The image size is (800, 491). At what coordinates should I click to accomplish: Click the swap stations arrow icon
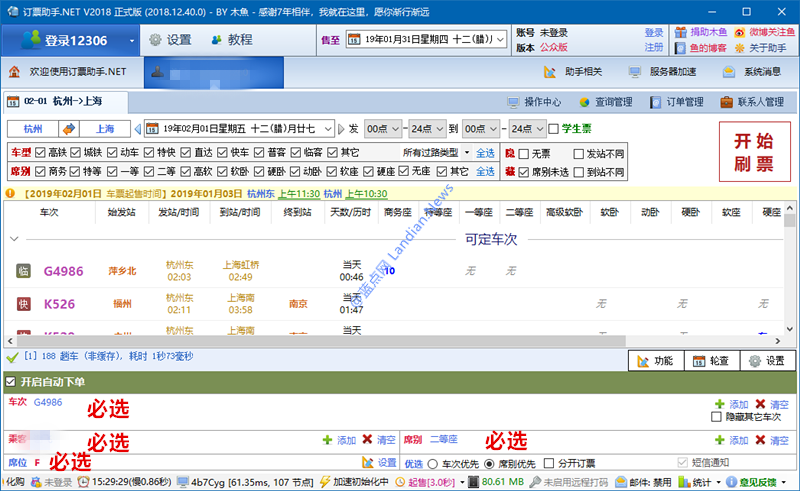(69, 129)
